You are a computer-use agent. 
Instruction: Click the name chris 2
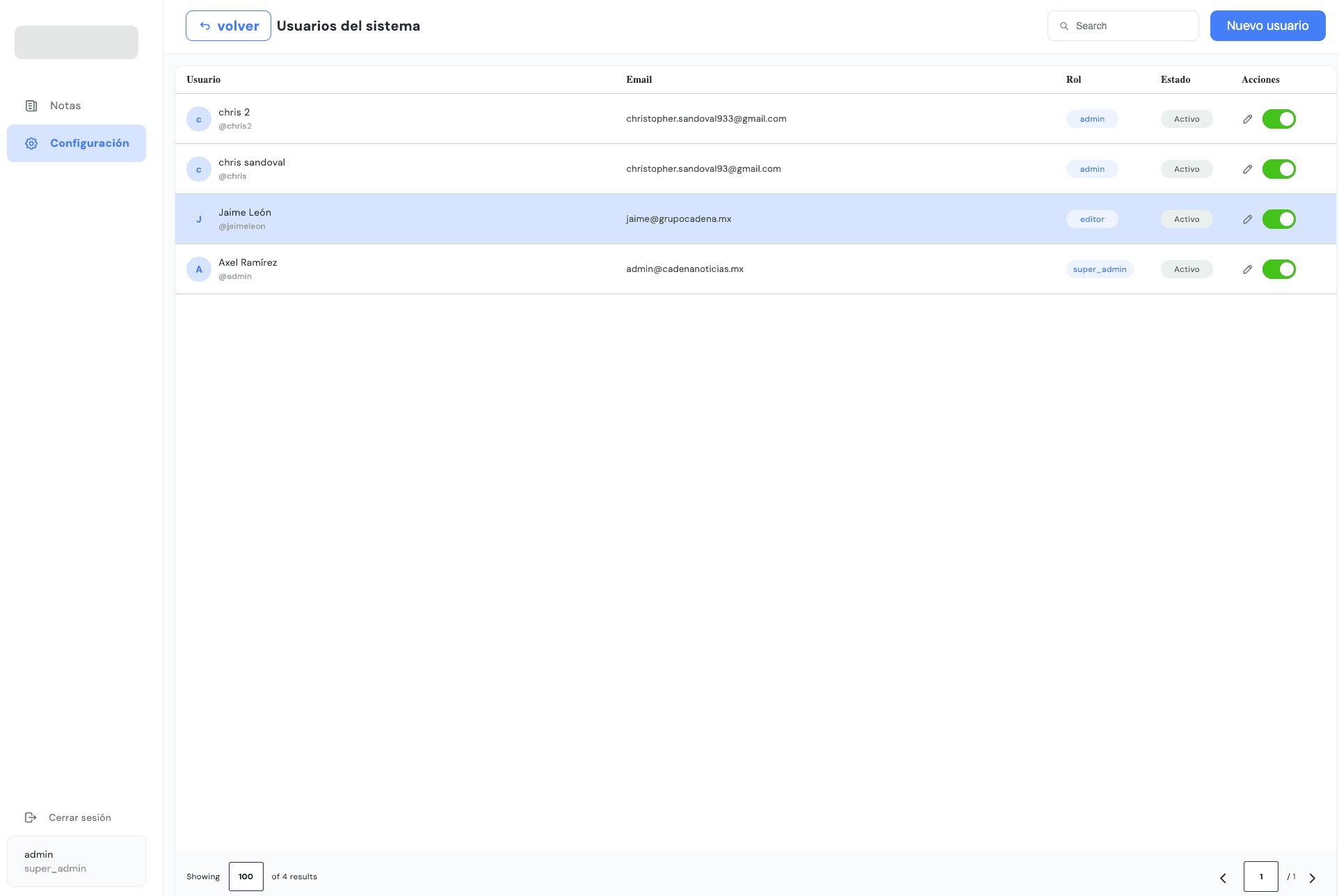coord(234,112)
